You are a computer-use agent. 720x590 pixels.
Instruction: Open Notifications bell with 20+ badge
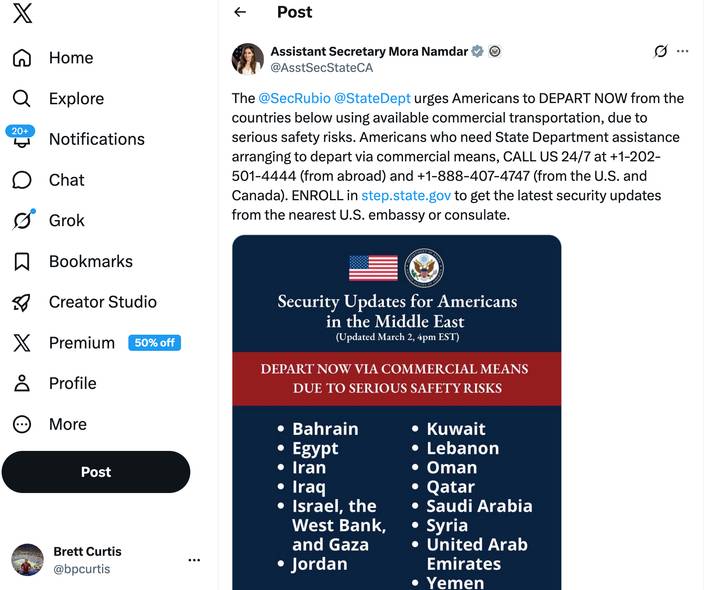click(x=21, y=138)
